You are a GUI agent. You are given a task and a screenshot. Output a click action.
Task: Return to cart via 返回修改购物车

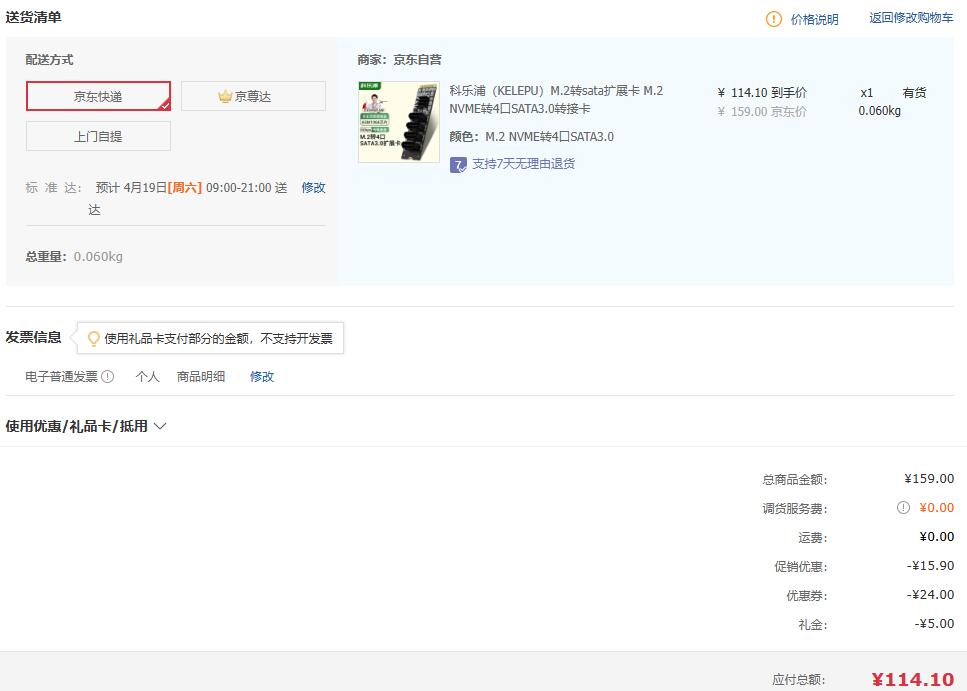pos(911,18)
